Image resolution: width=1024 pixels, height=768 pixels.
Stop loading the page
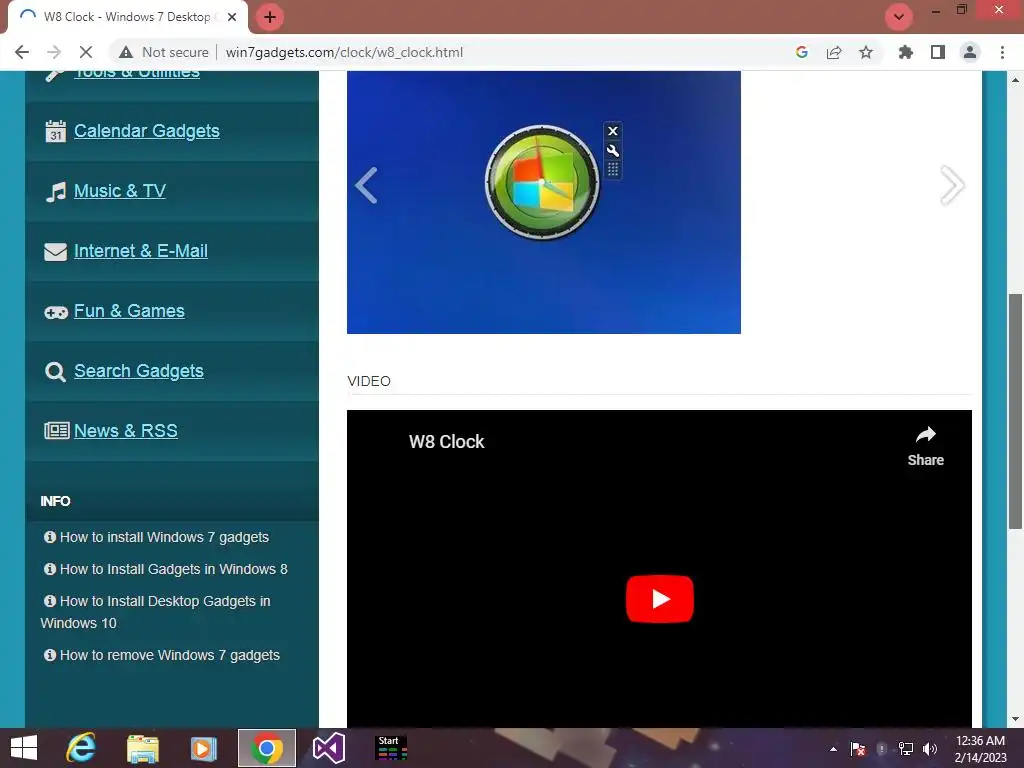coord(86,52)
